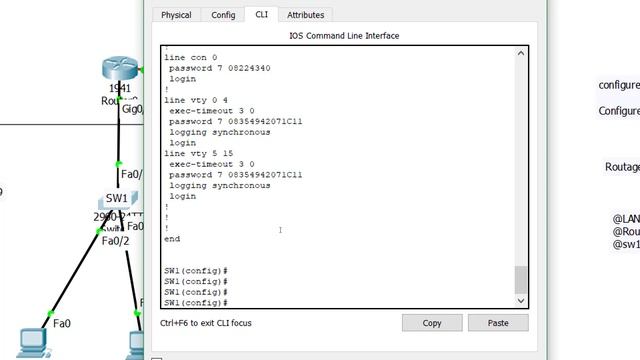Click the Copy button

point(432,323)
